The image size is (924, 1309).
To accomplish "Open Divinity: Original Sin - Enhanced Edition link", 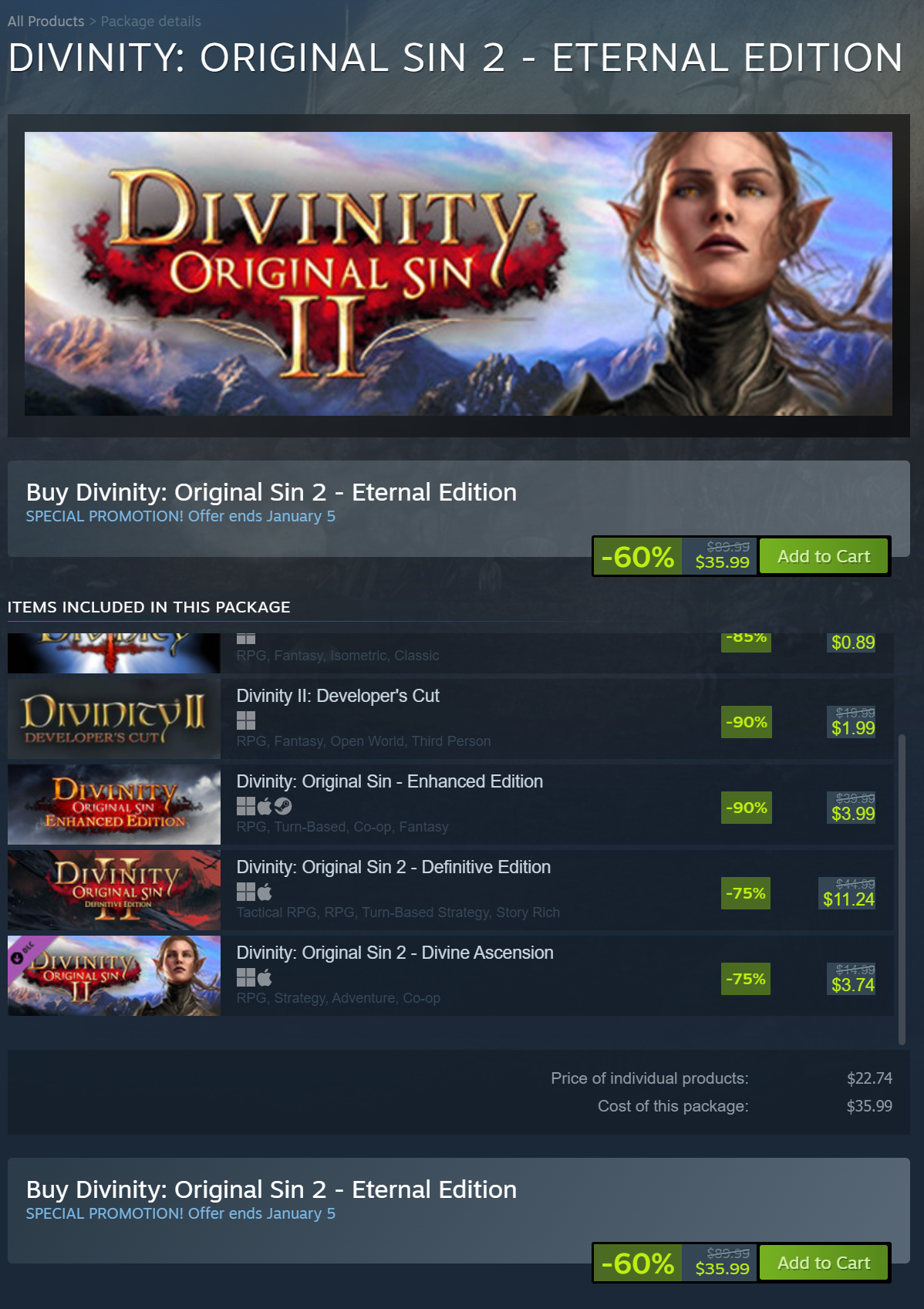I will tap(389, 781).
